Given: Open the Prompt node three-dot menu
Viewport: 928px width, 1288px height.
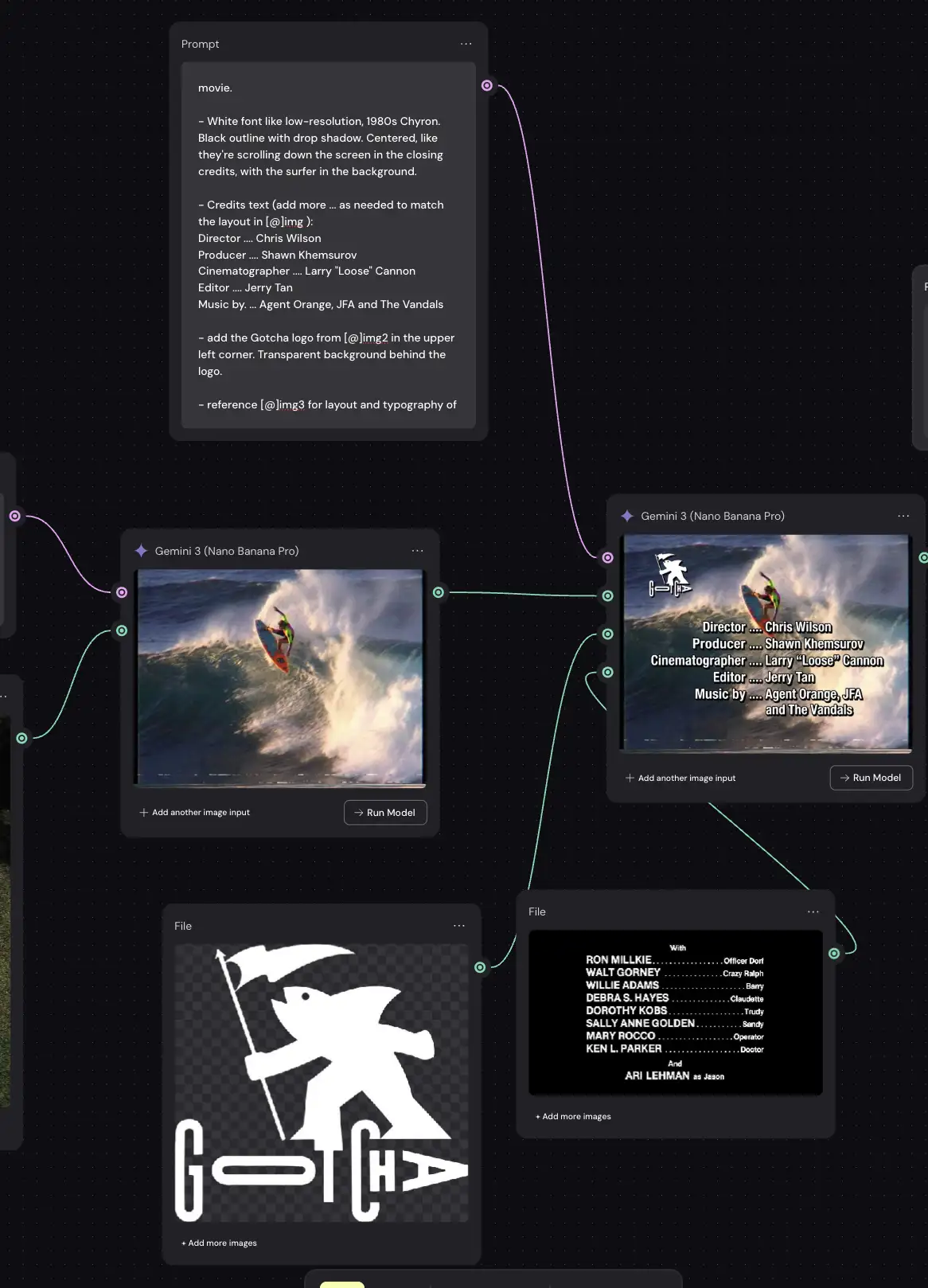Looking at the screenshot, I should coord(466,44).
